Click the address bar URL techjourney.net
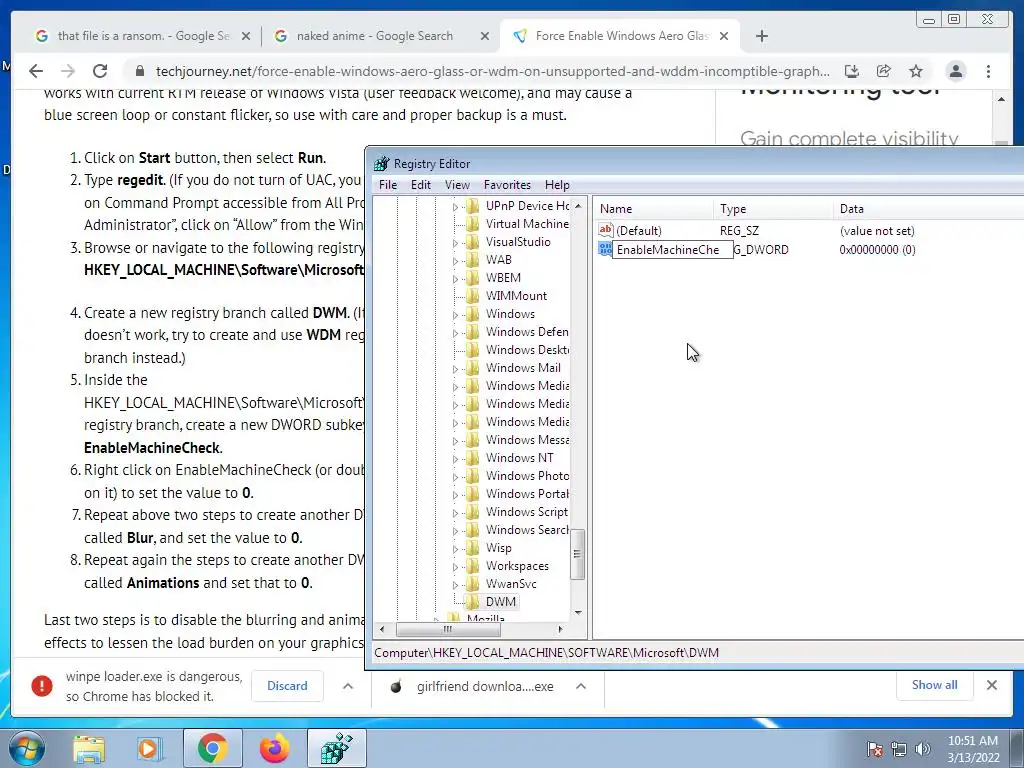This screenshot has width=1024, height=768. pos(493,71)
